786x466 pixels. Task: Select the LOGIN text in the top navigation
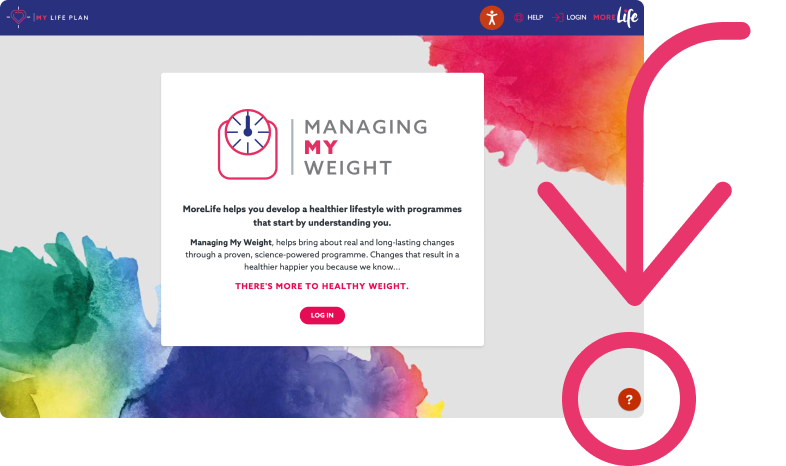tap(576, 18)
